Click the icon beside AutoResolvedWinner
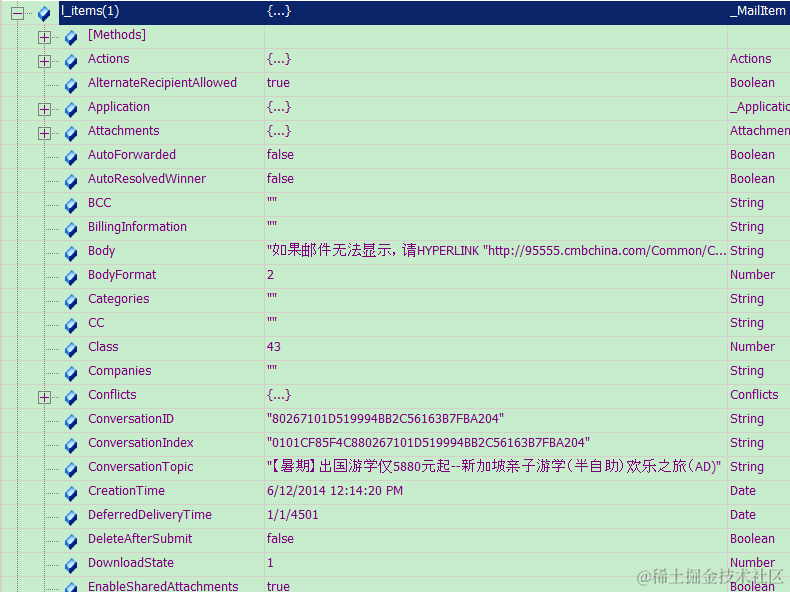 tap(71, 181)
